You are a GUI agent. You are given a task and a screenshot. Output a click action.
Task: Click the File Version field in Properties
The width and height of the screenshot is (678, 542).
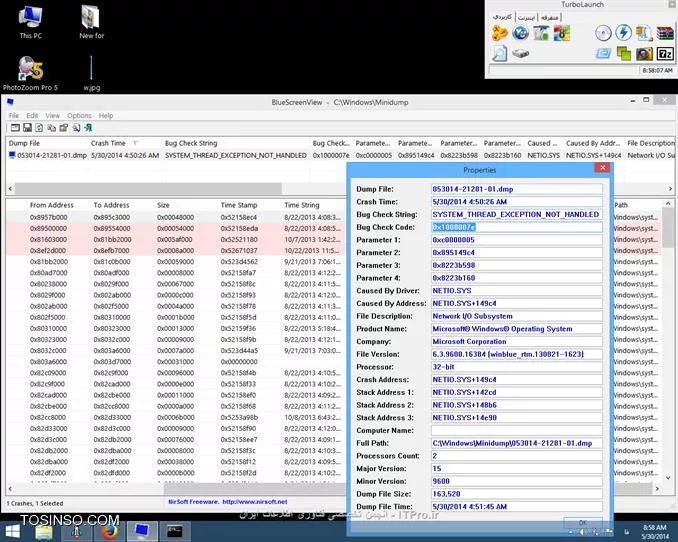click(x=516, y=354)
